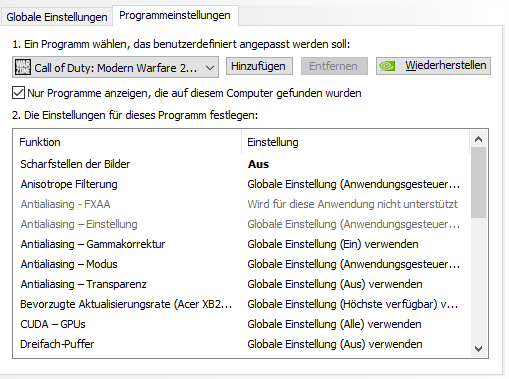Click 'Wird für diese Anwendung nicht unterstützt'
The width and height of the screenshot is (509, 379).
(x=352, y=204)
